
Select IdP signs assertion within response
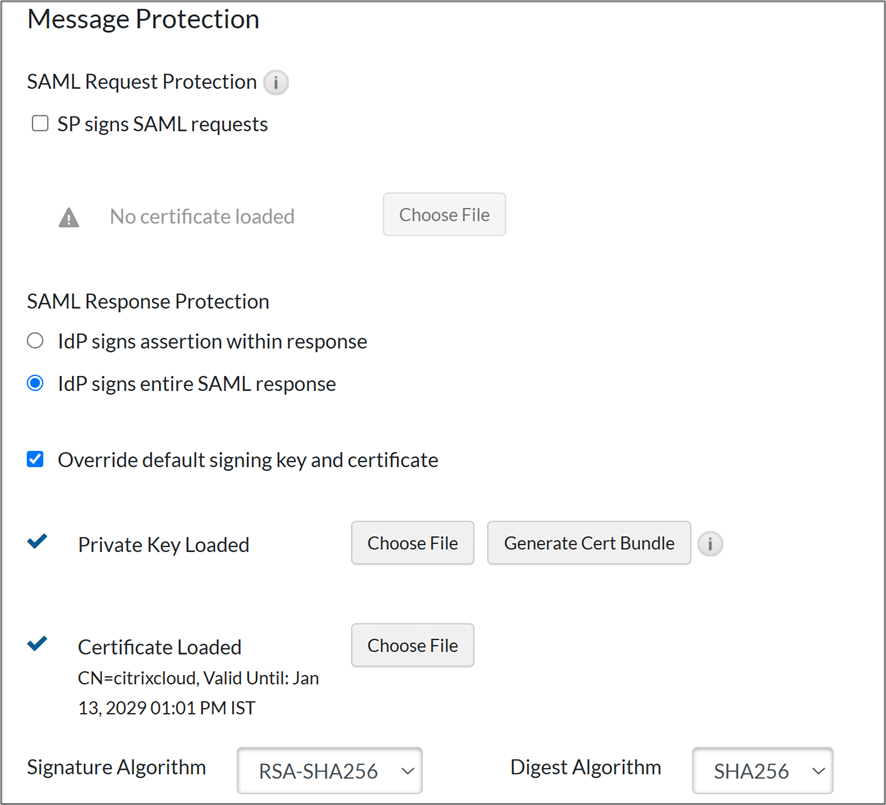click(x=35, y=340)
